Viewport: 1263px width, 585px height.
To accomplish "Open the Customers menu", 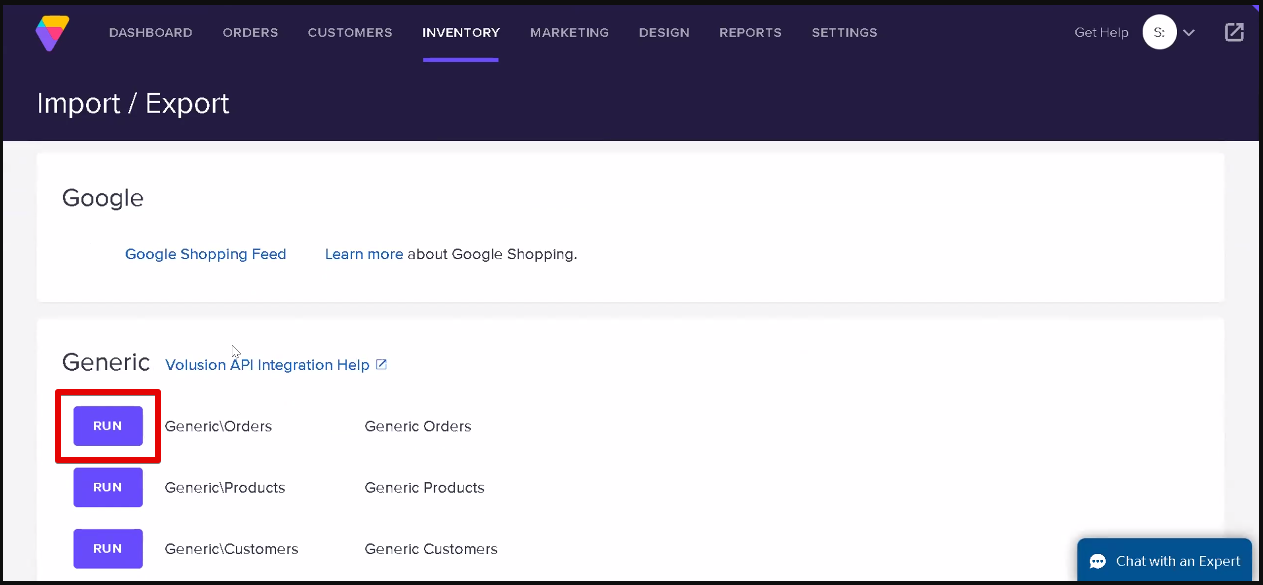I will (x=350, y=33).
